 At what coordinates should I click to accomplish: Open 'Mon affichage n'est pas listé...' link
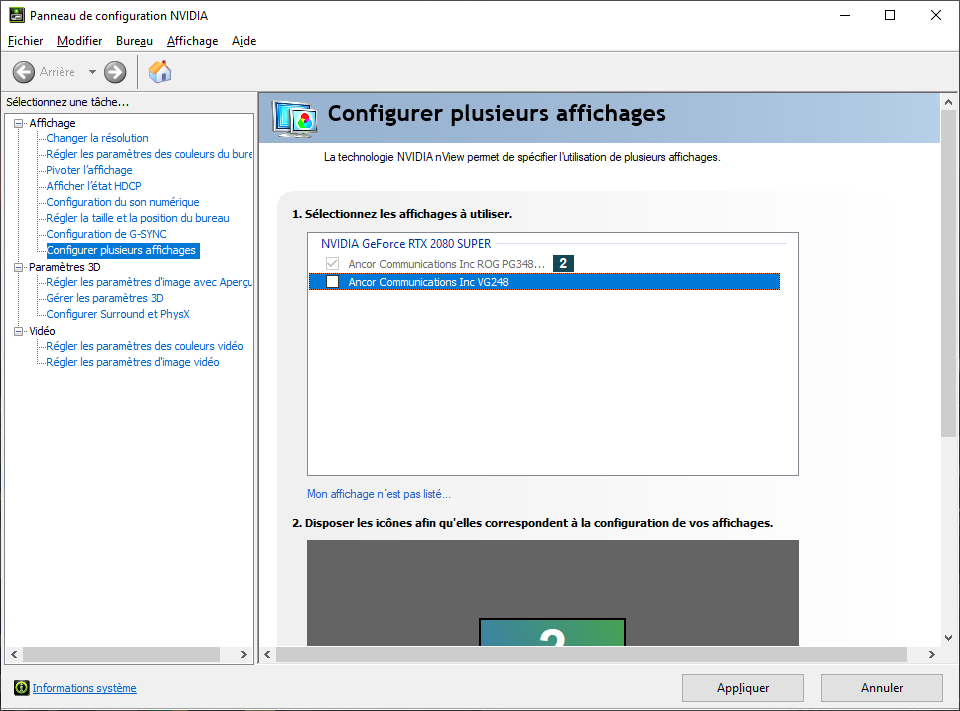(379, 494)
